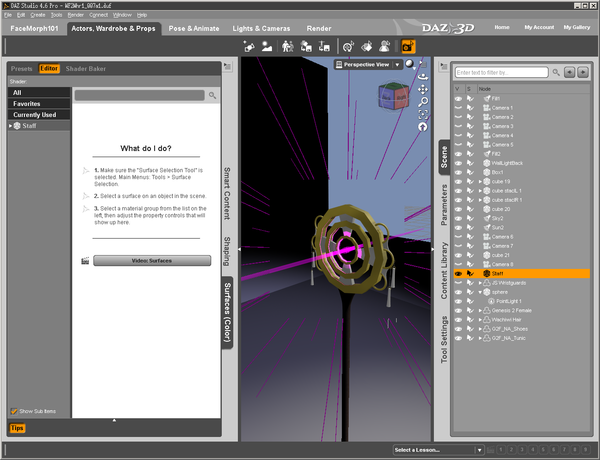Click the sun-and-landscape environment icon in toolbar
The width and height of the screenshot is (600, 460).
coord(267,47)
